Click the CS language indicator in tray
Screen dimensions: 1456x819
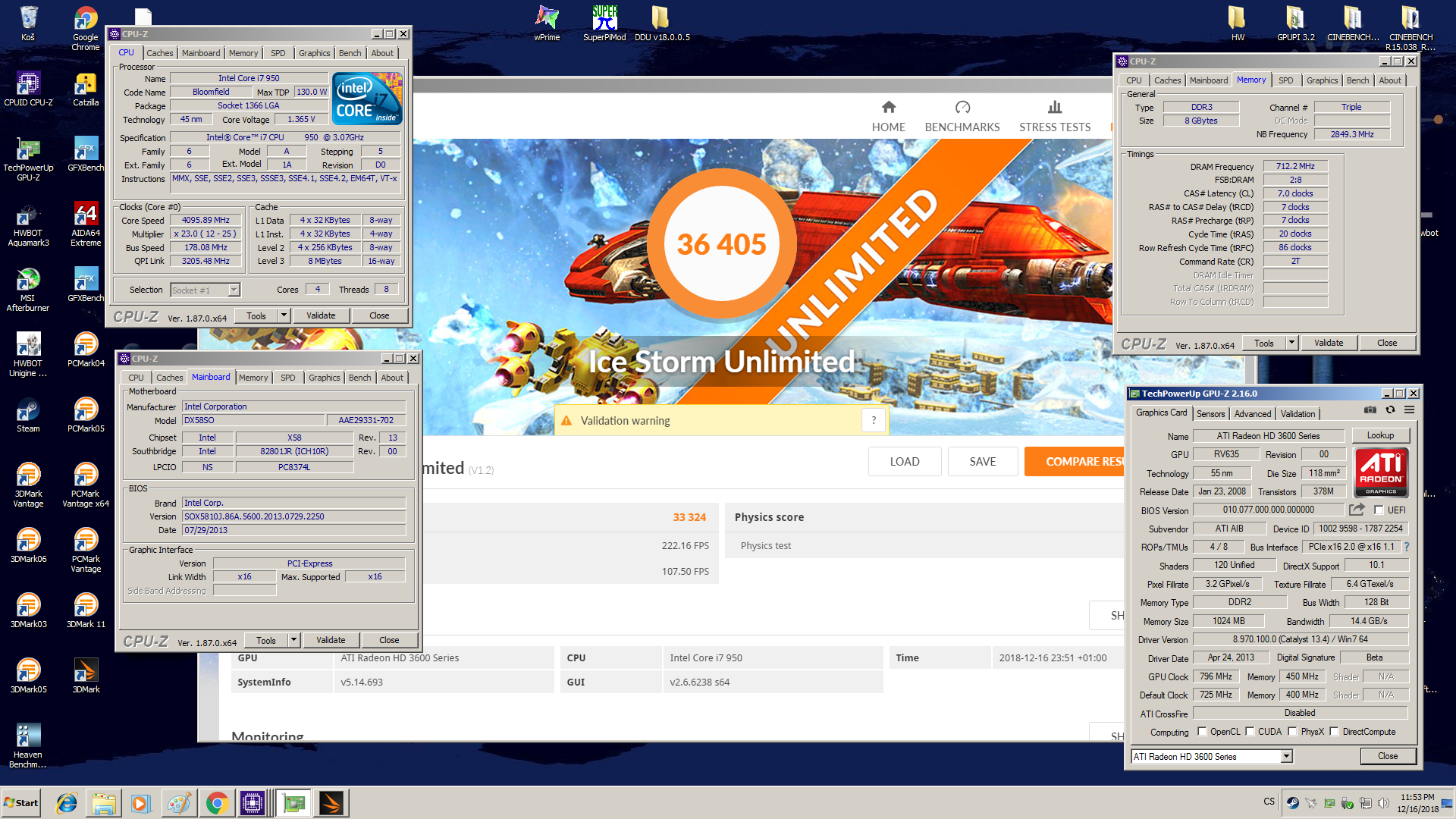coord(1269,802)
